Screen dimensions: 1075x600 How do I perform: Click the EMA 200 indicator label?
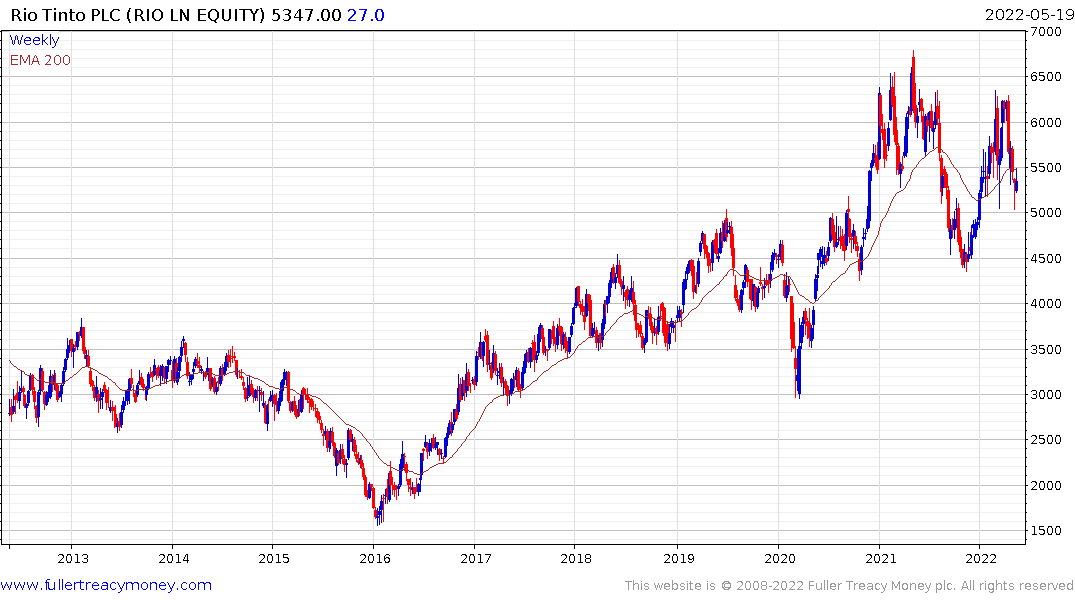pos(40,60)
